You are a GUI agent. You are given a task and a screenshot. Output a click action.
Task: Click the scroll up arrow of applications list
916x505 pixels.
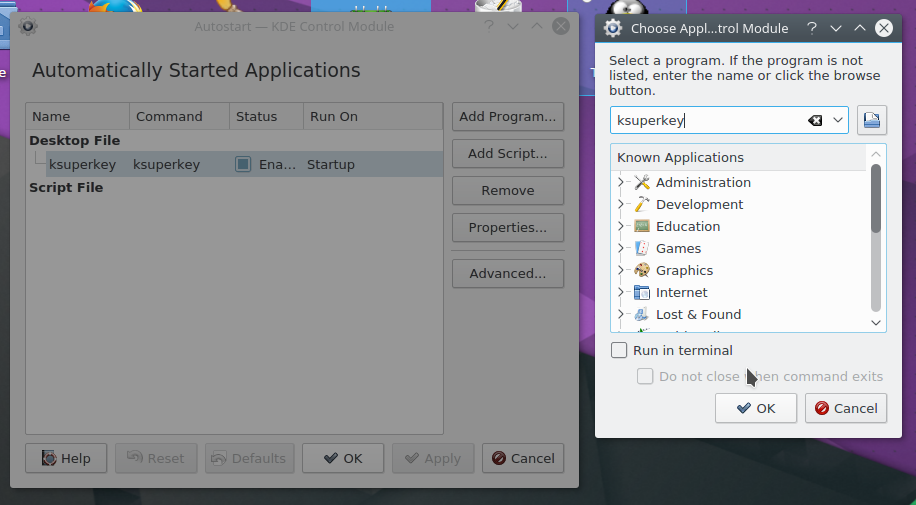(875, 154)
